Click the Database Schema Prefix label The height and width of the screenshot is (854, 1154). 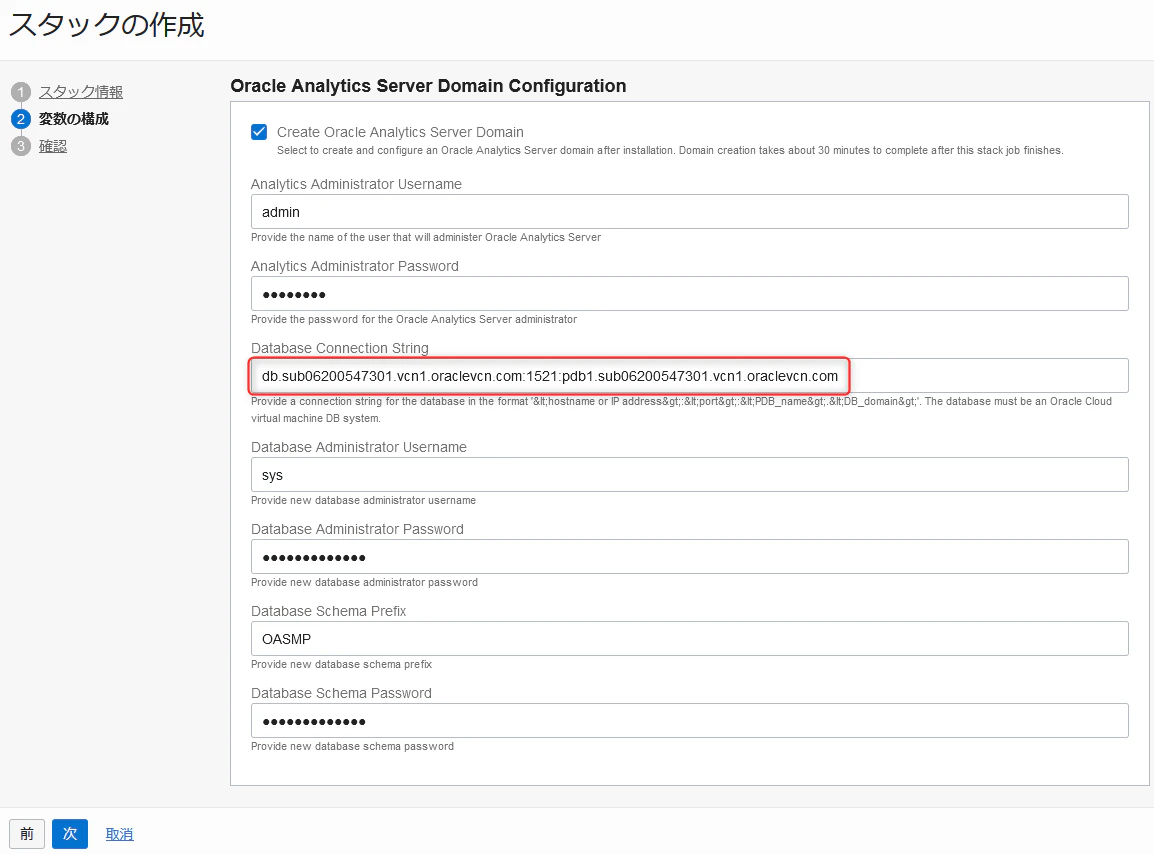pyautogui.click(x=329, y=611)
